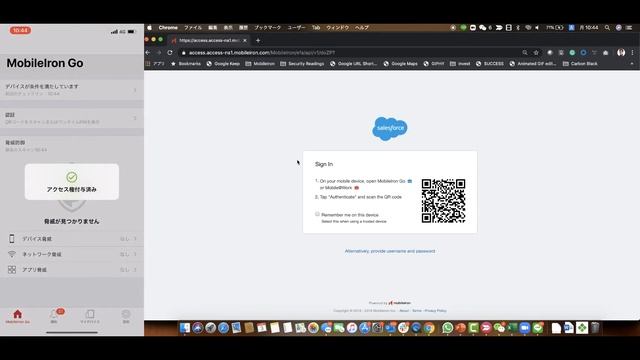Open Siri from the Dock
This screenshot has width=640, height=360.
pyautogui.click(x=198, y=328)
